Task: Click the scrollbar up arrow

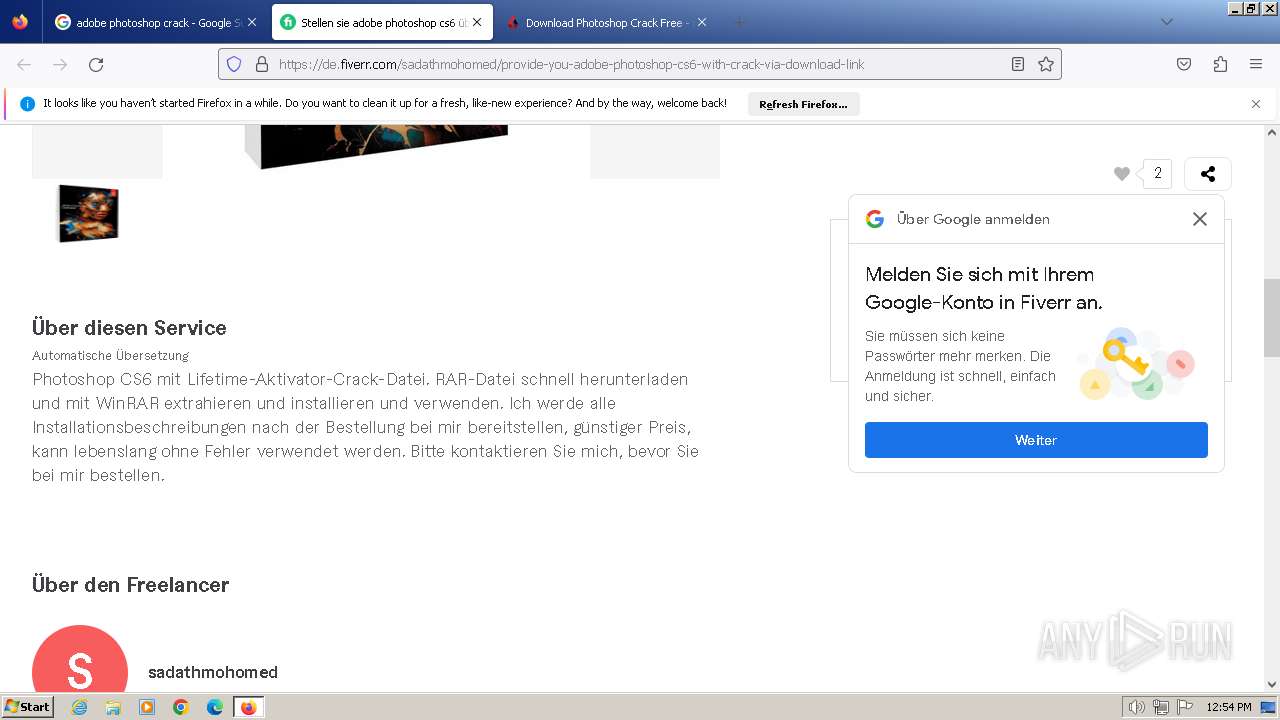Action: coord(1272,132)
